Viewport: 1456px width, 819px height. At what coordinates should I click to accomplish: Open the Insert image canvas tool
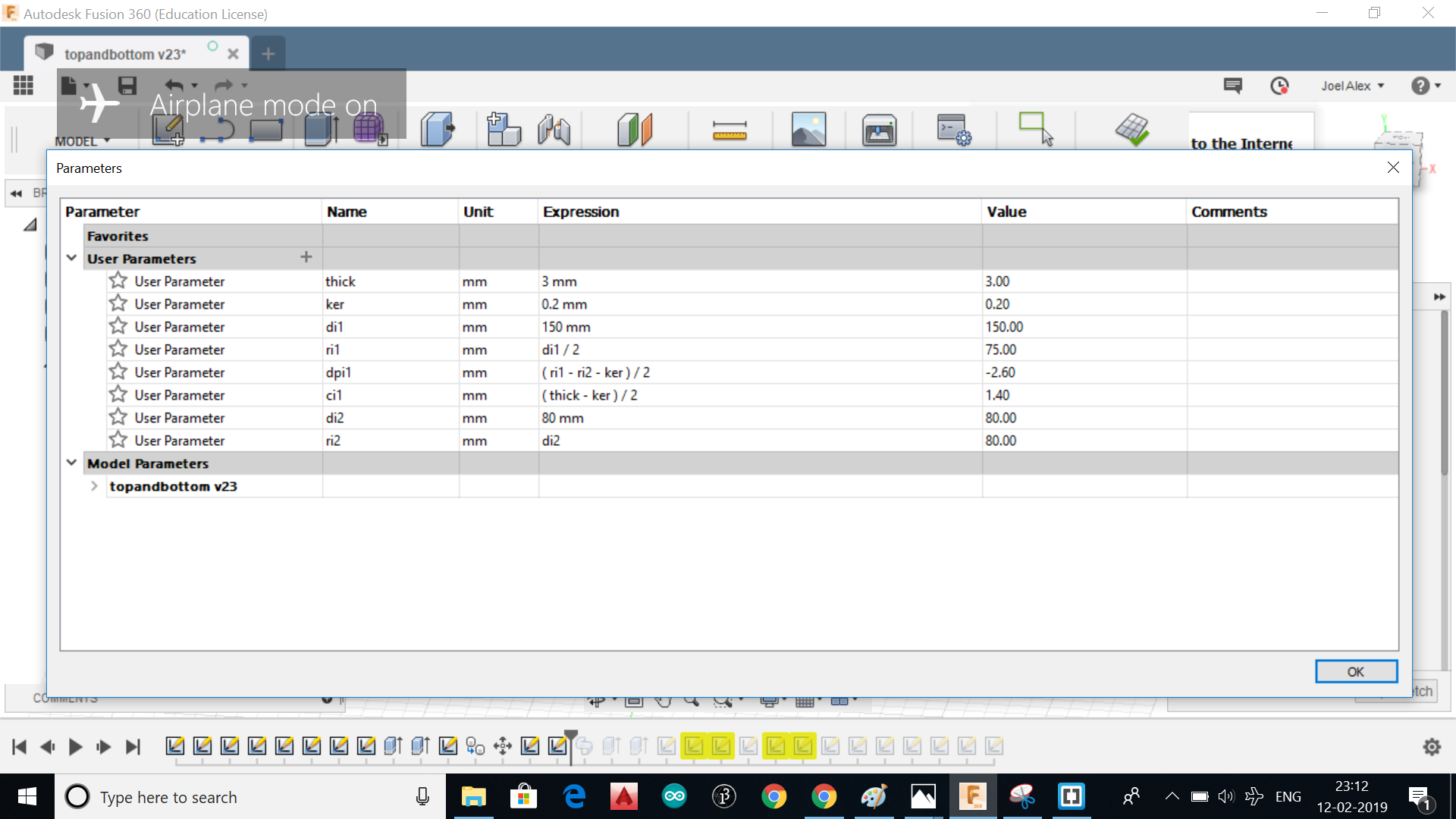pyautogui.click(x=808, y=130)
